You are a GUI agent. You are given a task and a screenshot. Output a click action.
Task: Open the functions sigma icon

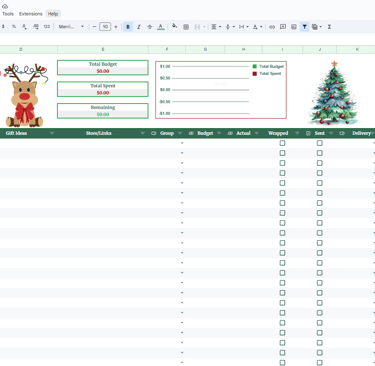pyautogui.click(x=329, y=27)
